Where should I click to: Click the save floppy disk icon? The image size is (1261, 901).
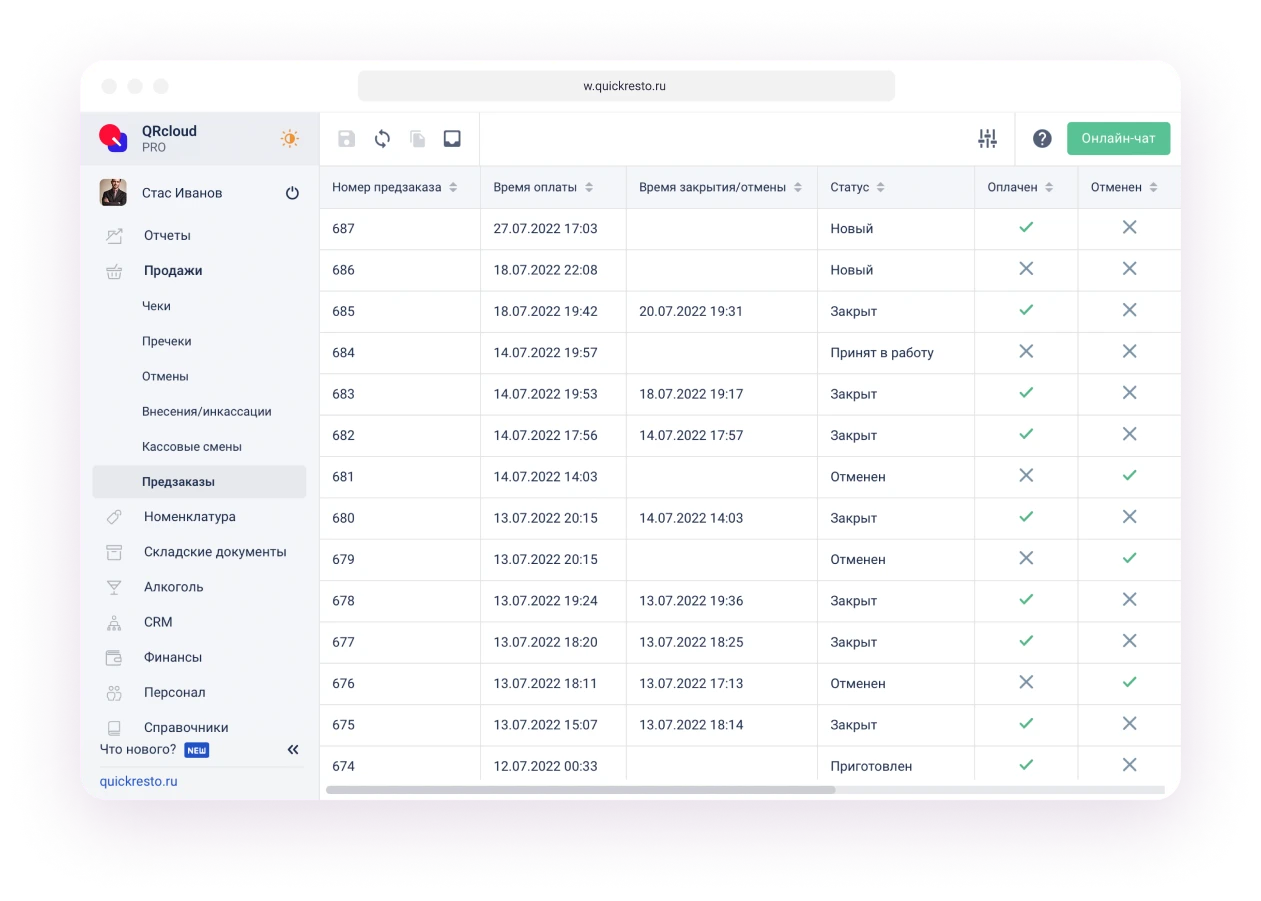coord(346,139)
